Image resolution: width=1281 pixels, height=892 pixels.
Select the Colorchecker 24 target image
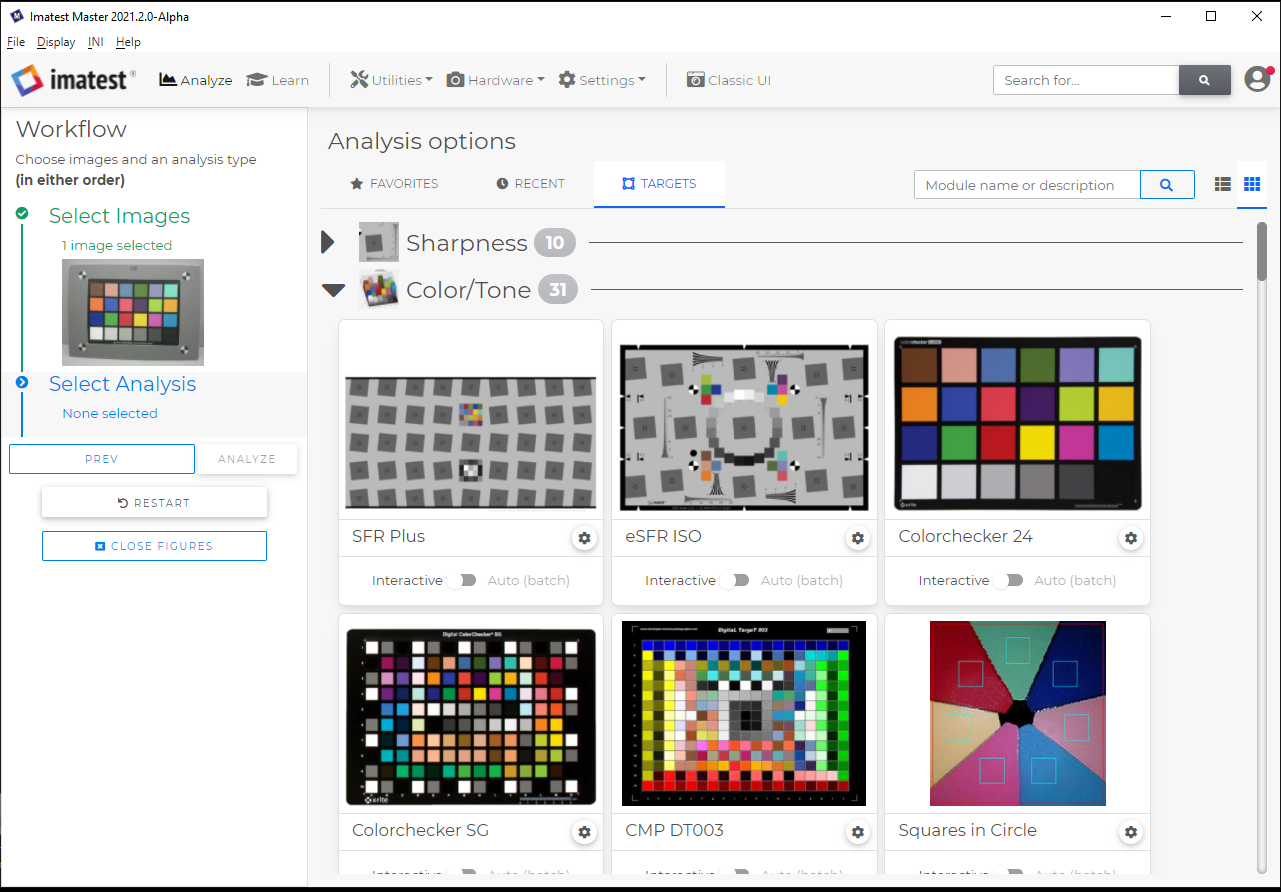point(1017,423)
